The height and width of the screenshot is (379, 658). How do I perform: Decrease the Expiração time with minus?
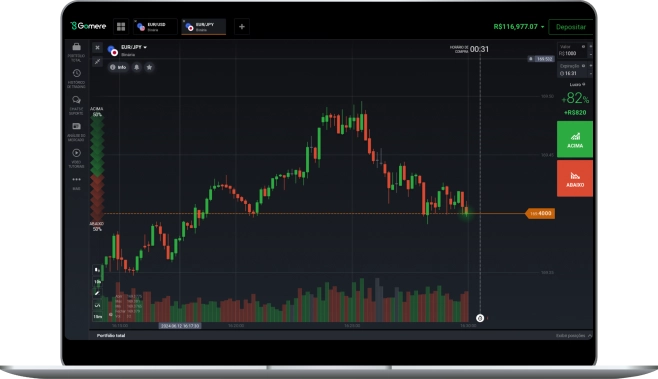590,73
